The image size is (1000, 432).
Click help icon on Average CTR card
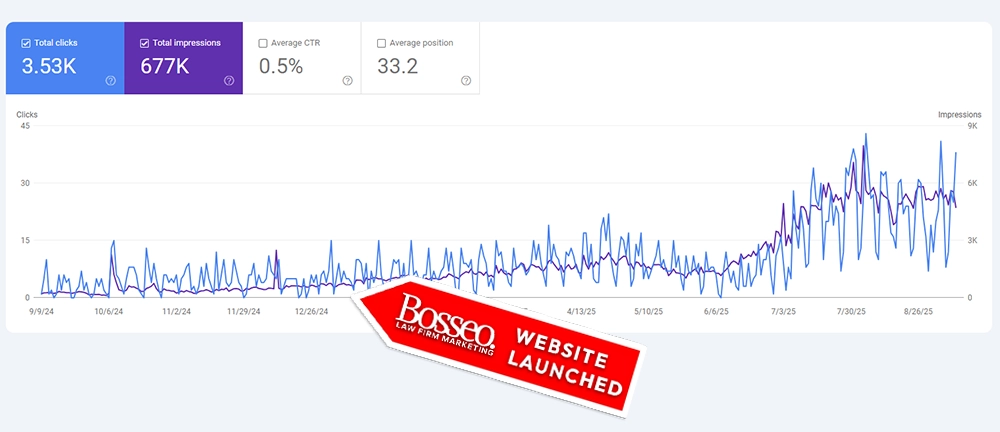click(x=347, y=81)
